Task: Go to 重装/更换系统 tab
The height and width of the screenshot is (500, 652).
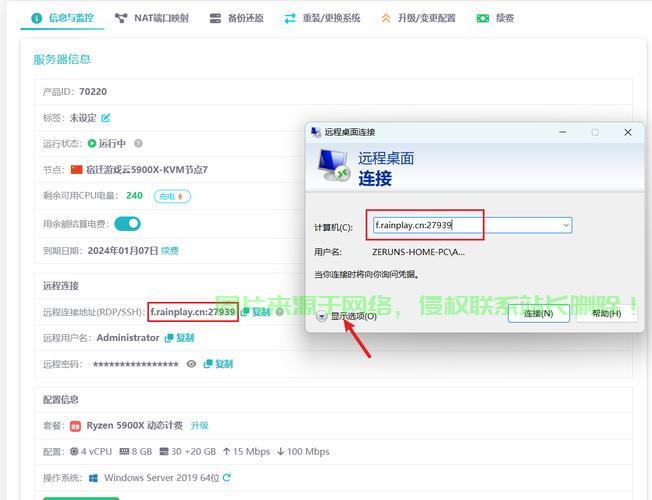Action: [322, 18]
